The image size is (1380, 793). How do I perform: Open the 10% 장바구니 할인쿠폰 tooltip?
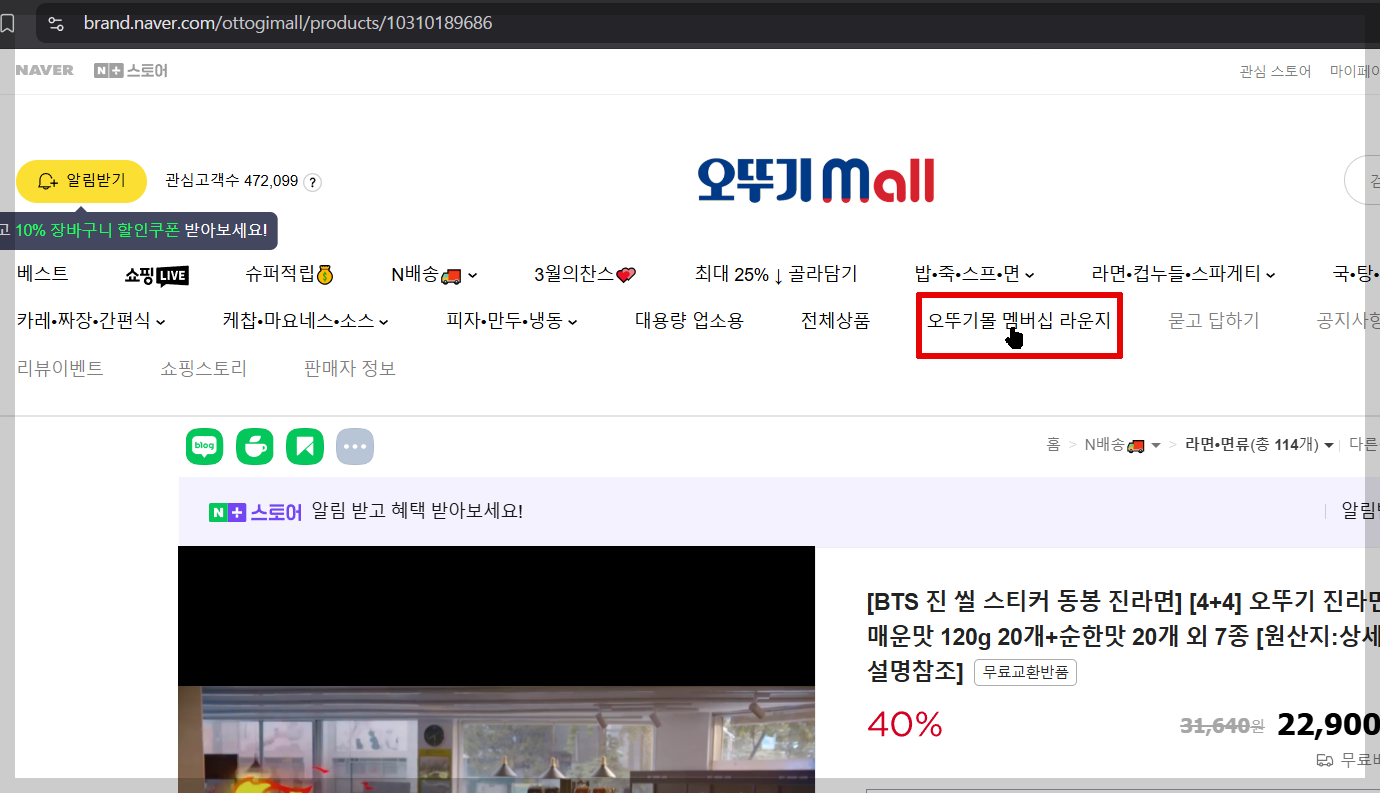139,230
